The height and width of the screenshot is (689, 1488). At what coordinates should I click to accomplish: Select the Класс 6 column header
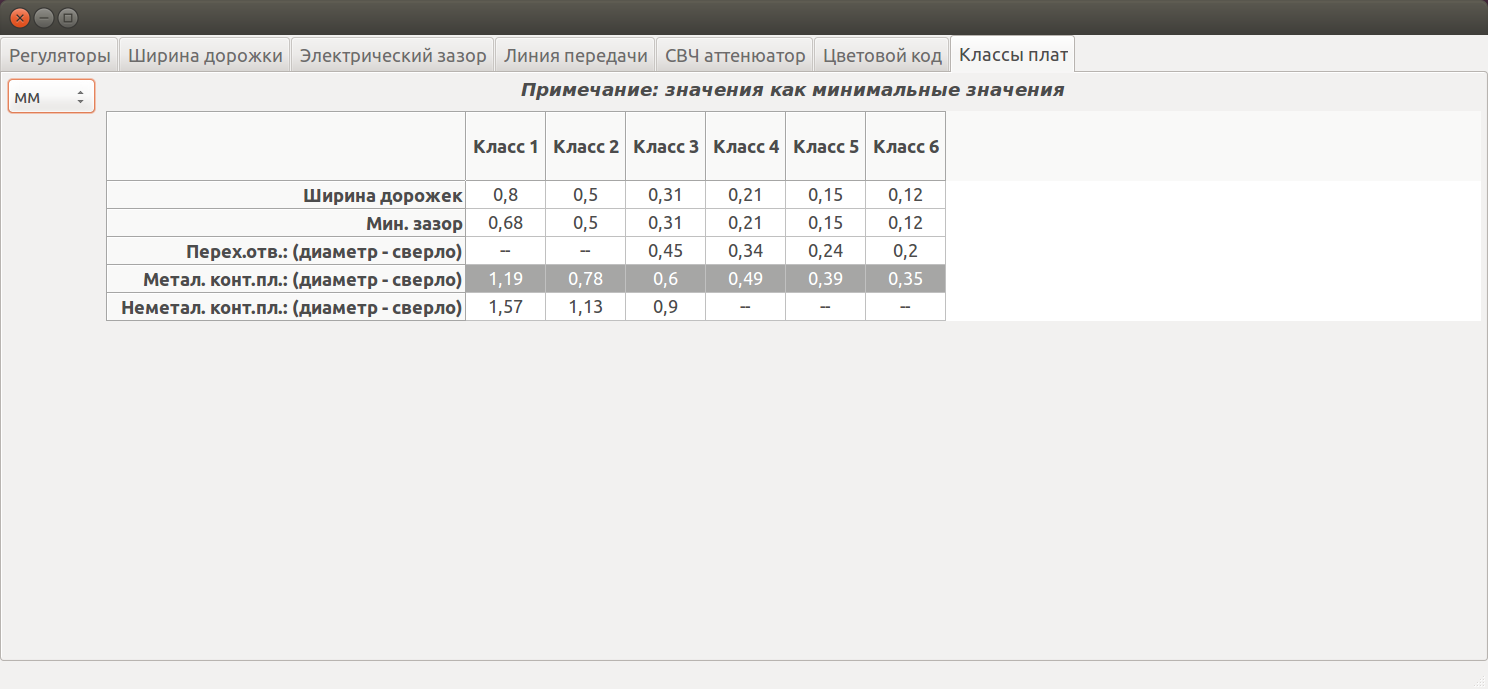[x=906, y=147]
